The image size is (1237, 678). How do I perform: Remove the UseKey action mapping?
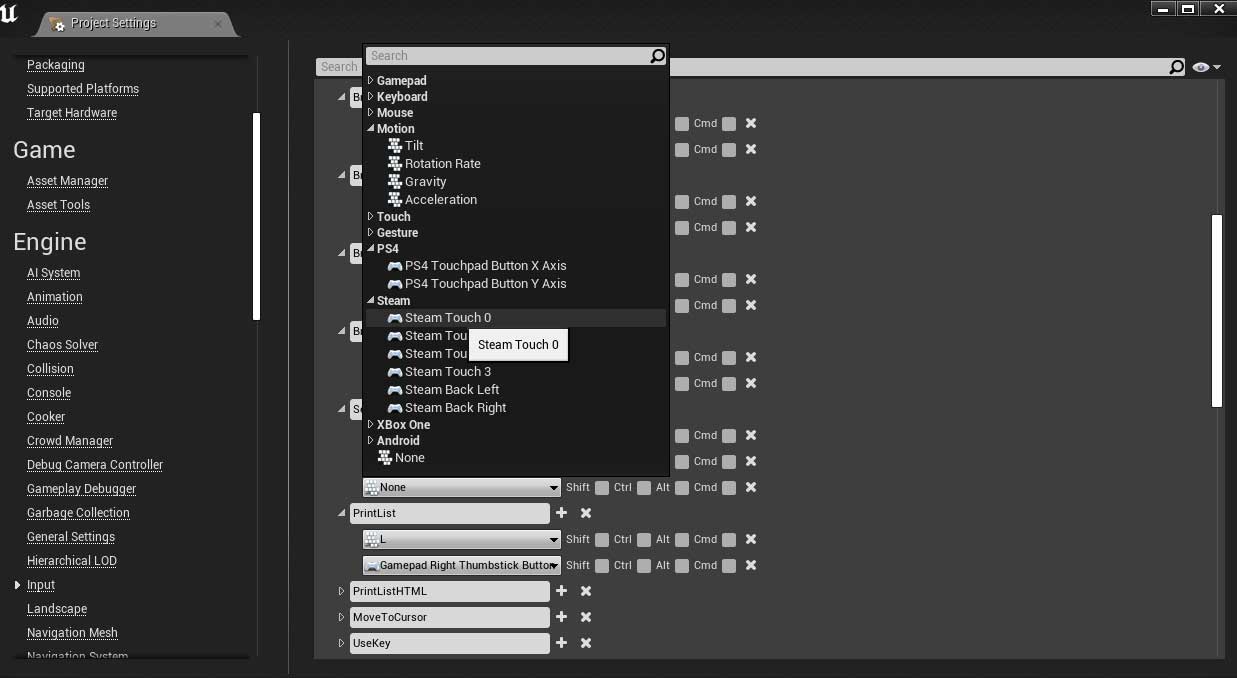[x=586, y=643]
